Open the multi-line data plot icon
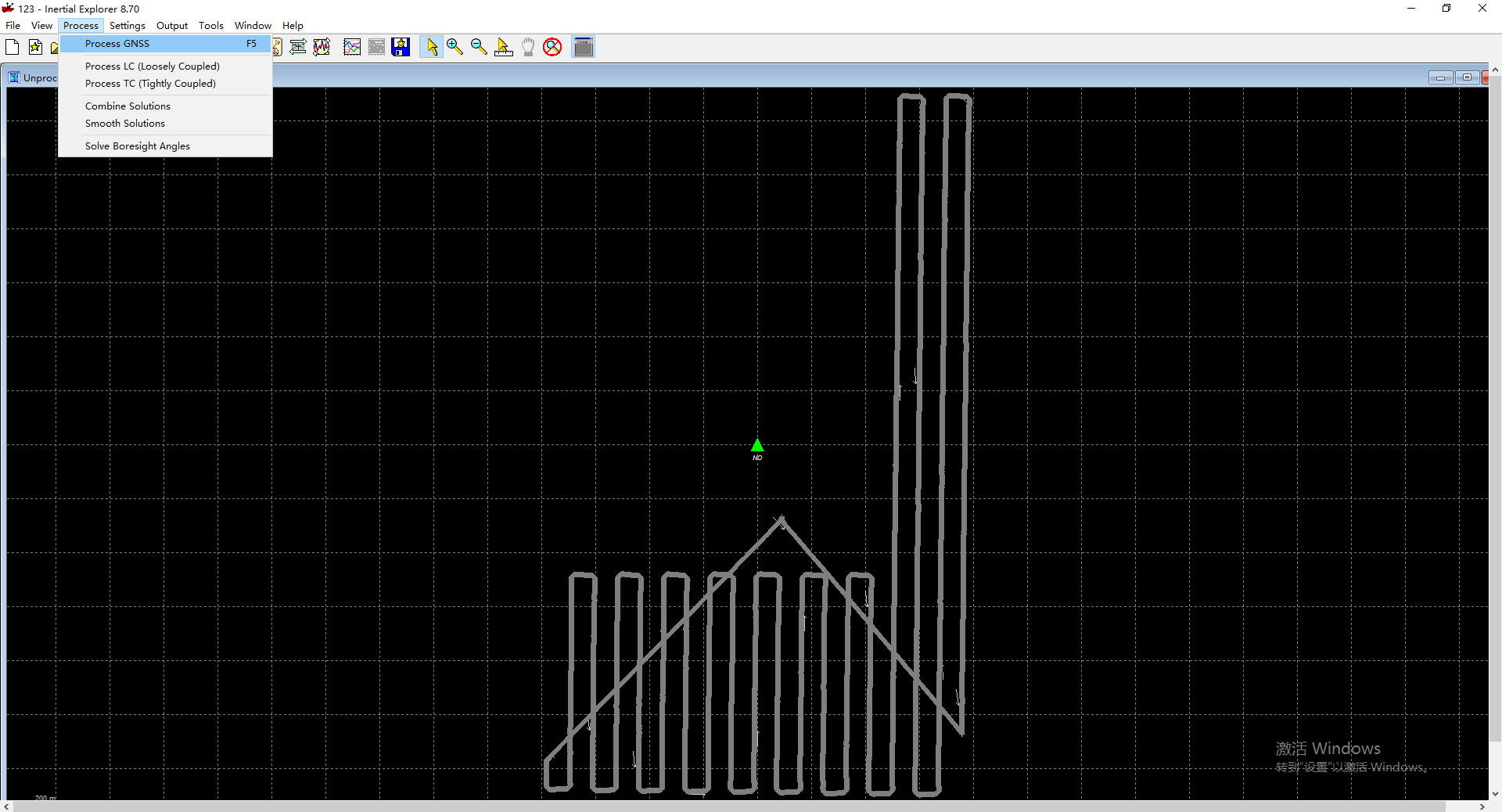The width and height of the screenshot is (1502, 812). 352,47
